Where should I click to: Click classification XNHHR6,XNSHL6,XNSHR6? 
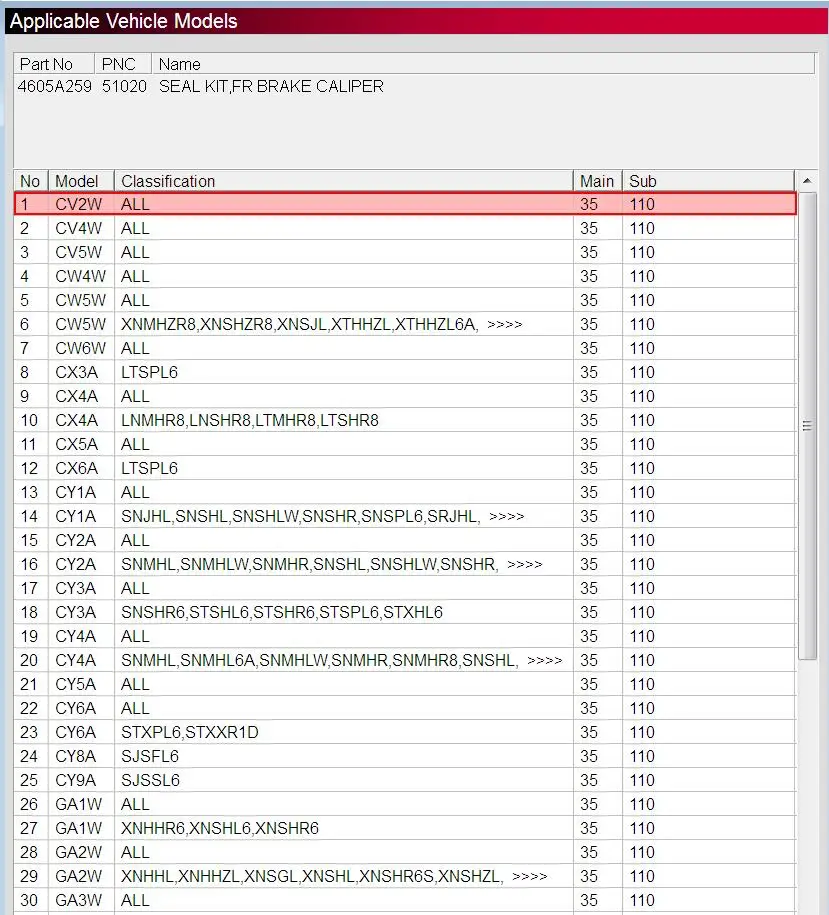220,828
